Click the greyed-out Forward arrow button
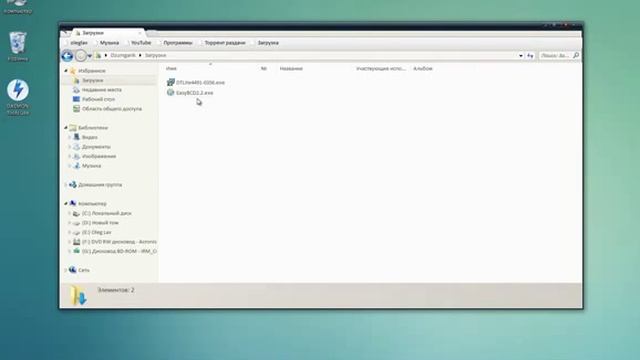Screen dimensions: 640x360 (81, 56)
